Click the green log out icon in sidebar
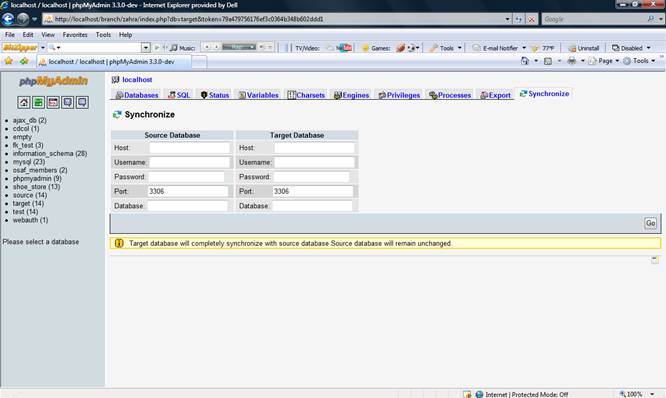This screenshot has width=666, height=398. click(x=38, y=102)
